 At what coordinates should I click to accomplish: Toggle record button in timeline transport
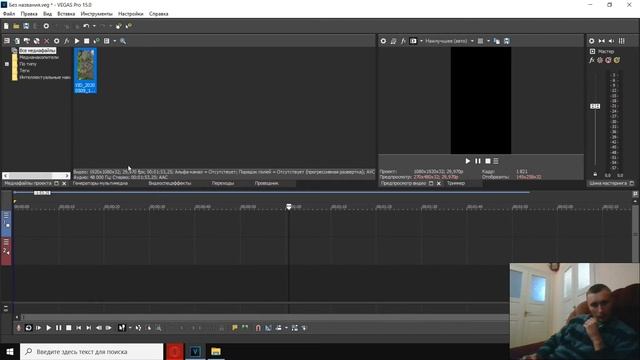(18, 328)
